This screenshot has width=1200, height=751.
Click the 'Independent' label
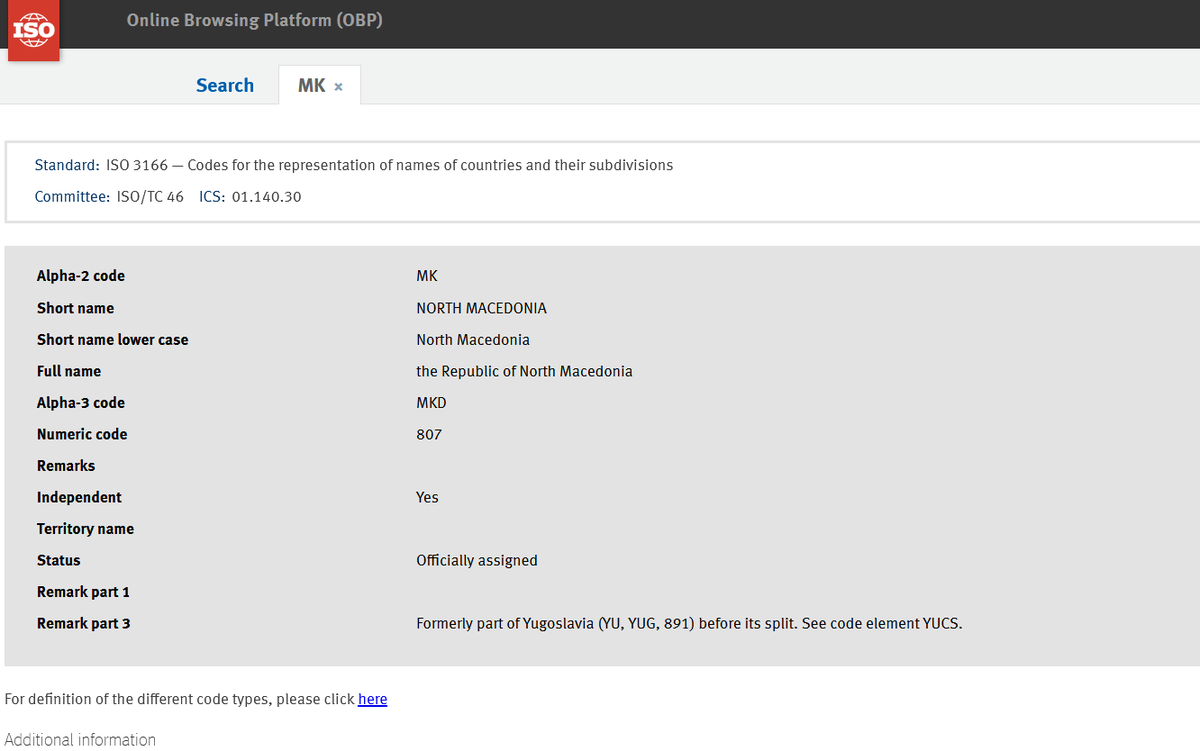pyautogui.click(x=79, y=498)
